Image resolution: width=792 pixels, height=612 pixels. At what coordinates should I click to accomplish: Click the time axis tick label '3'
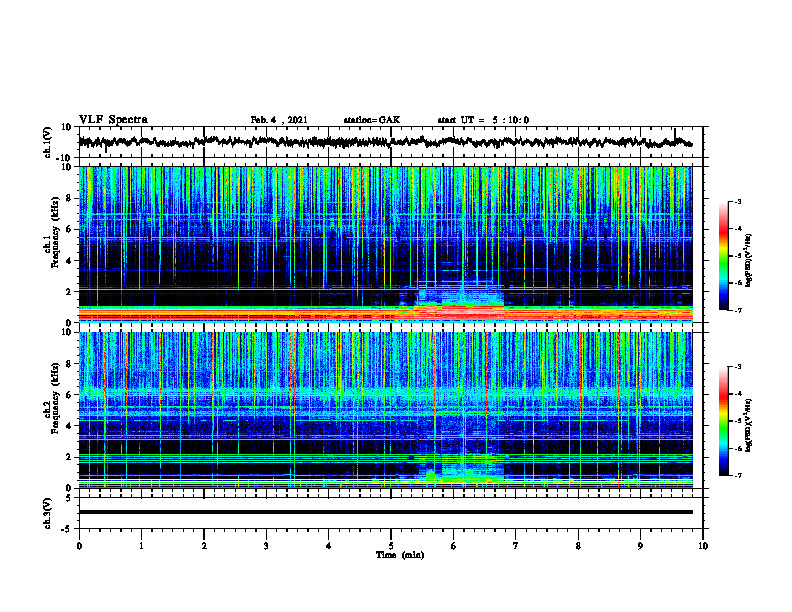point(266,546)
